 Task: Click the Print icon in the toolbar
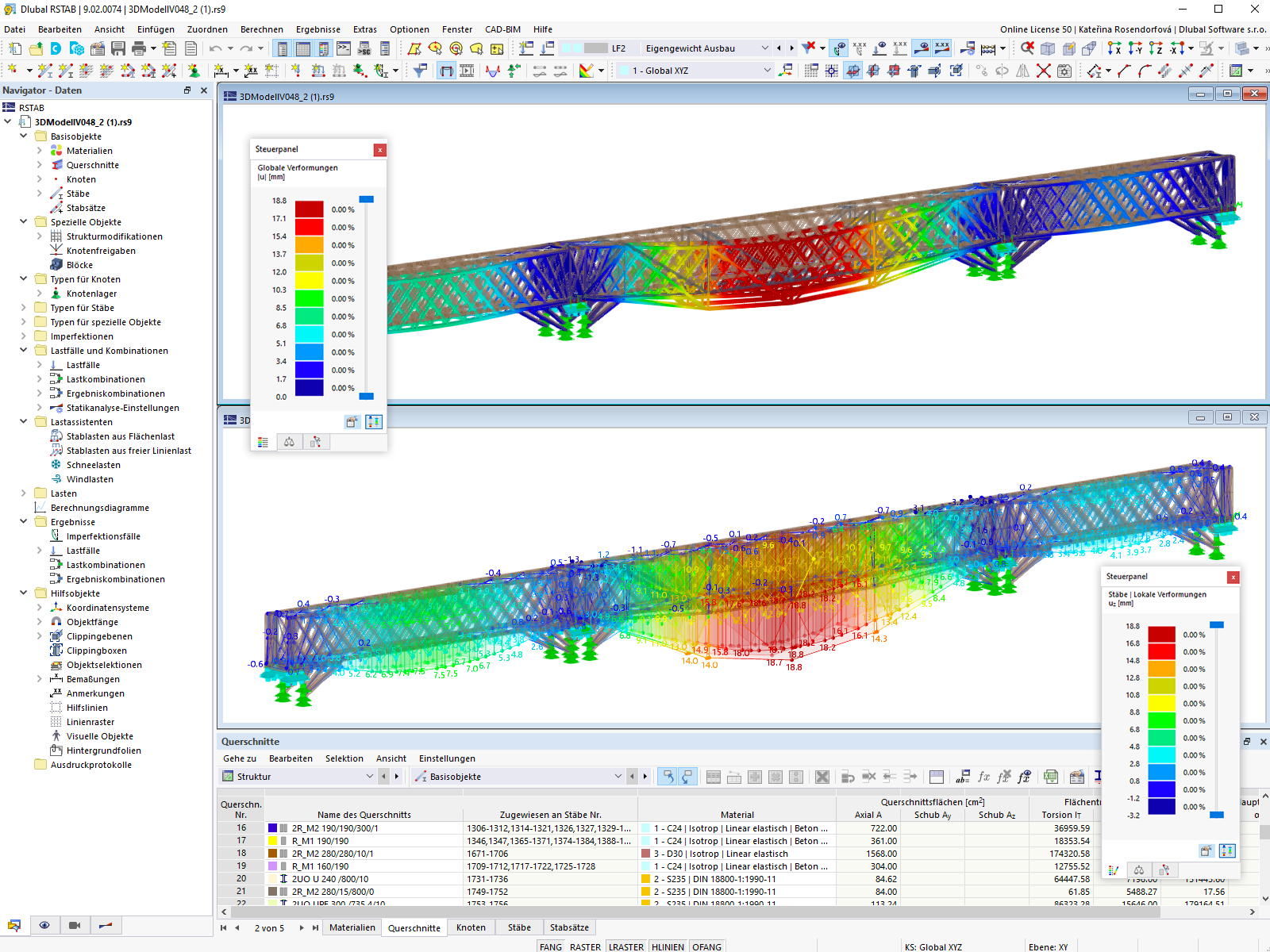point(139,48)
